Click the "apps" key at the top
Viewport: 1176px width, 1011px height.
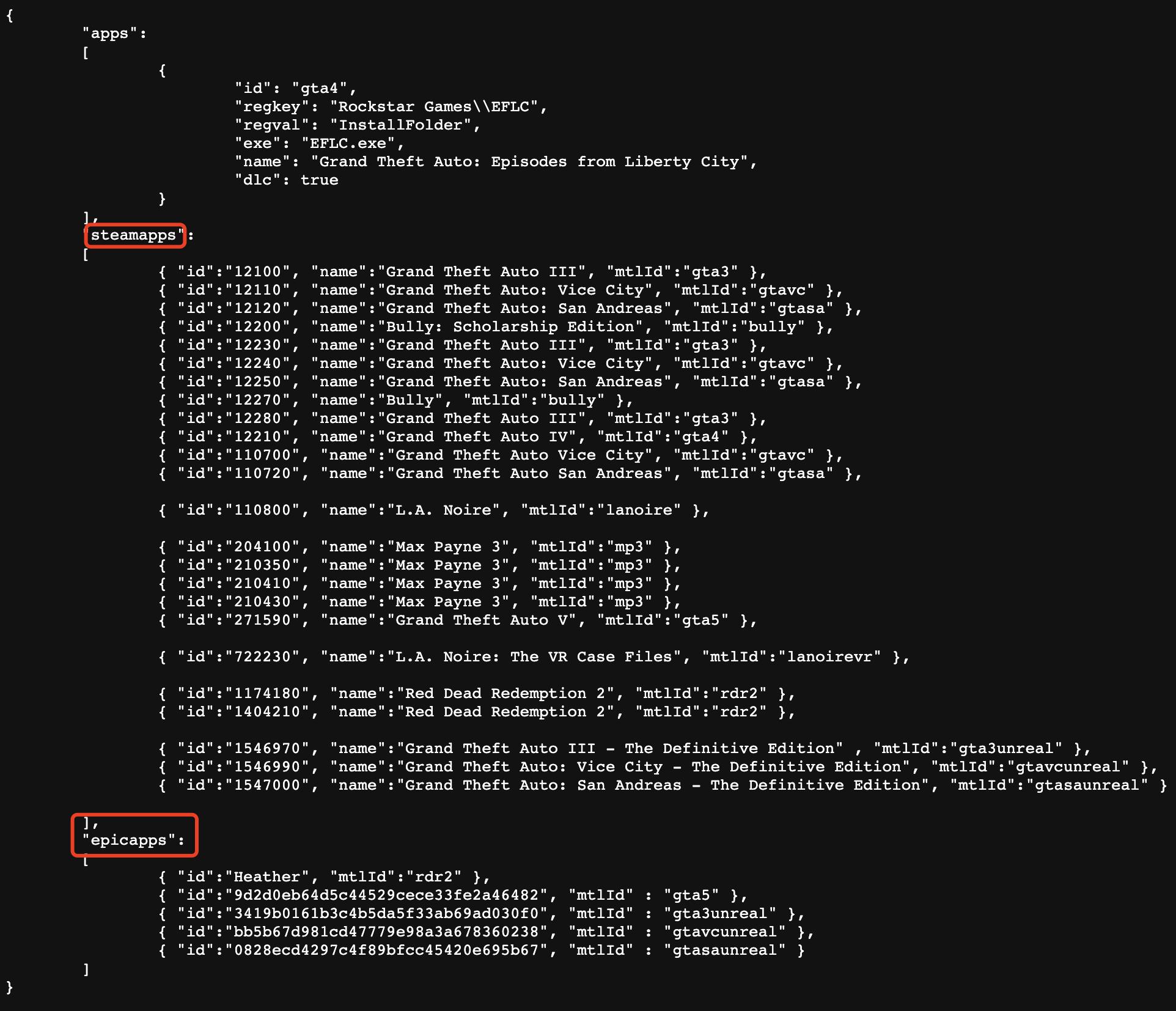pos(110,34)
